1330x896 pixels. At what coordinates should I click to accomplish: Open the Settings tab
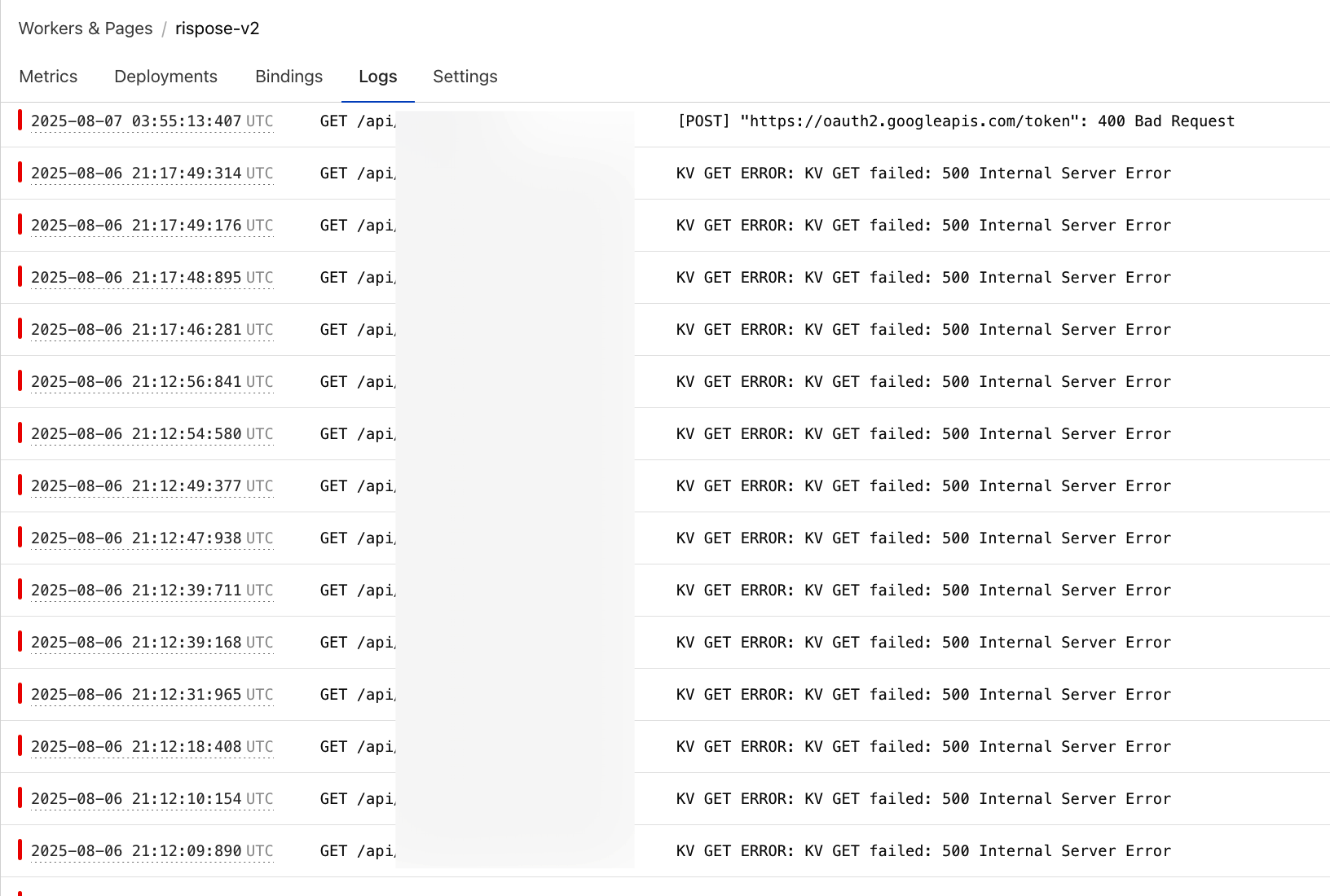coord(465,76)
